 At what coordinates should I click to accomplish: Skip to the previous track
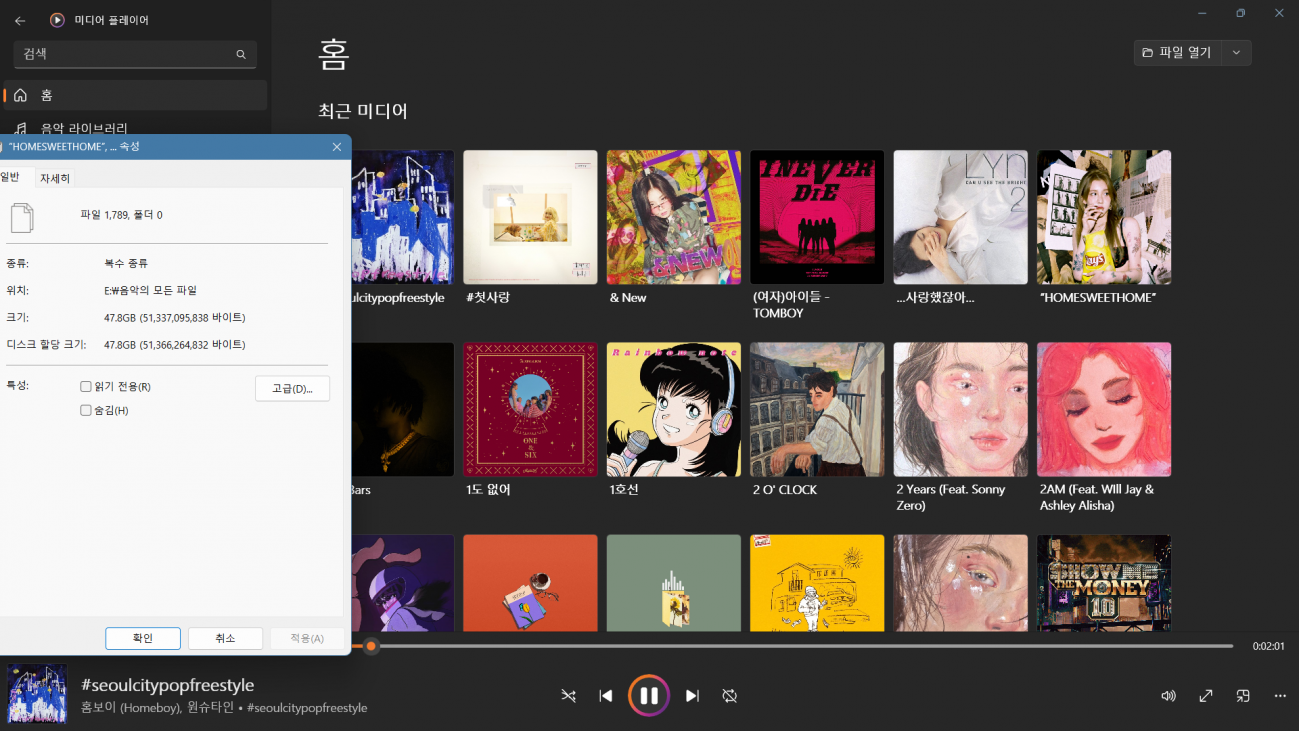point(605,696)
